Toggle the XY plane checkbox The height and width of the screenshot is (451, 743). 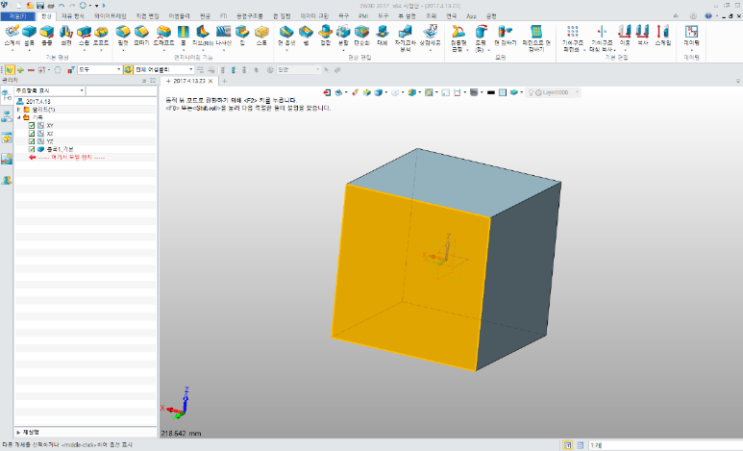(32, 126)
